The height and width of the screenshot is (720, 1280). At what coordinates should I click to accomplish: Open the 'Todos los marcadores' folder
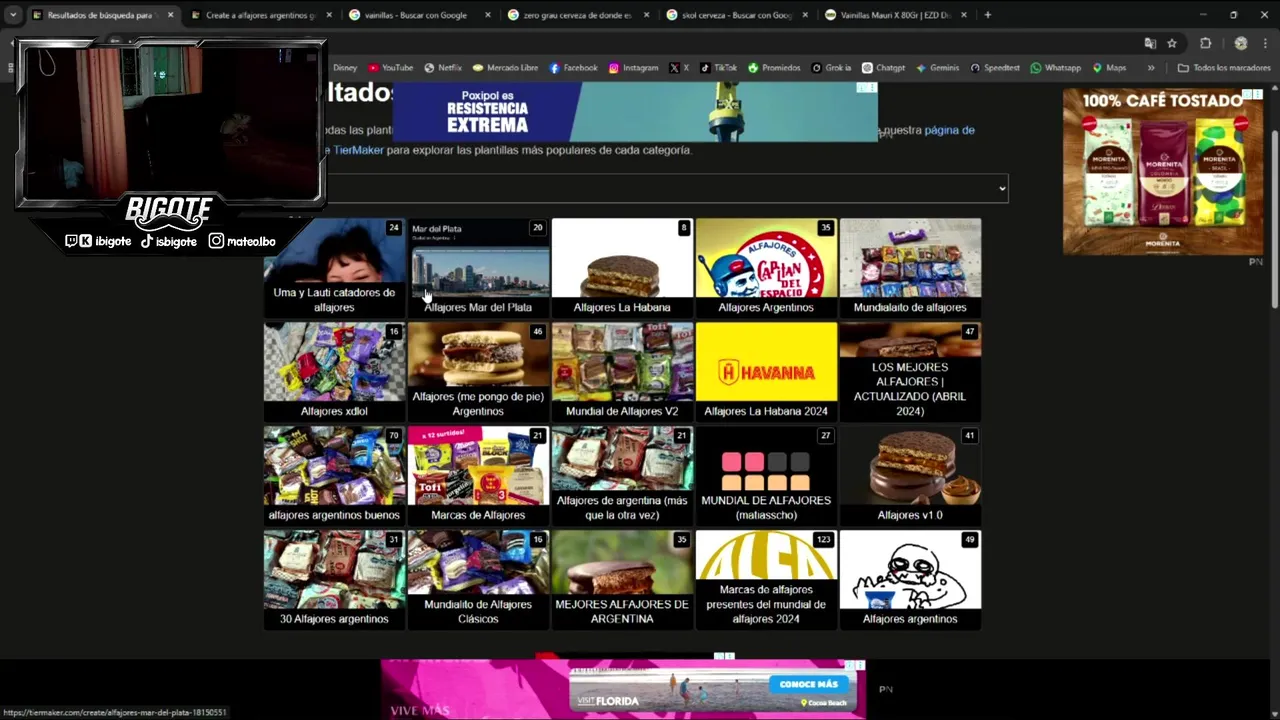pyautogui.click(x=1224, y=68)
